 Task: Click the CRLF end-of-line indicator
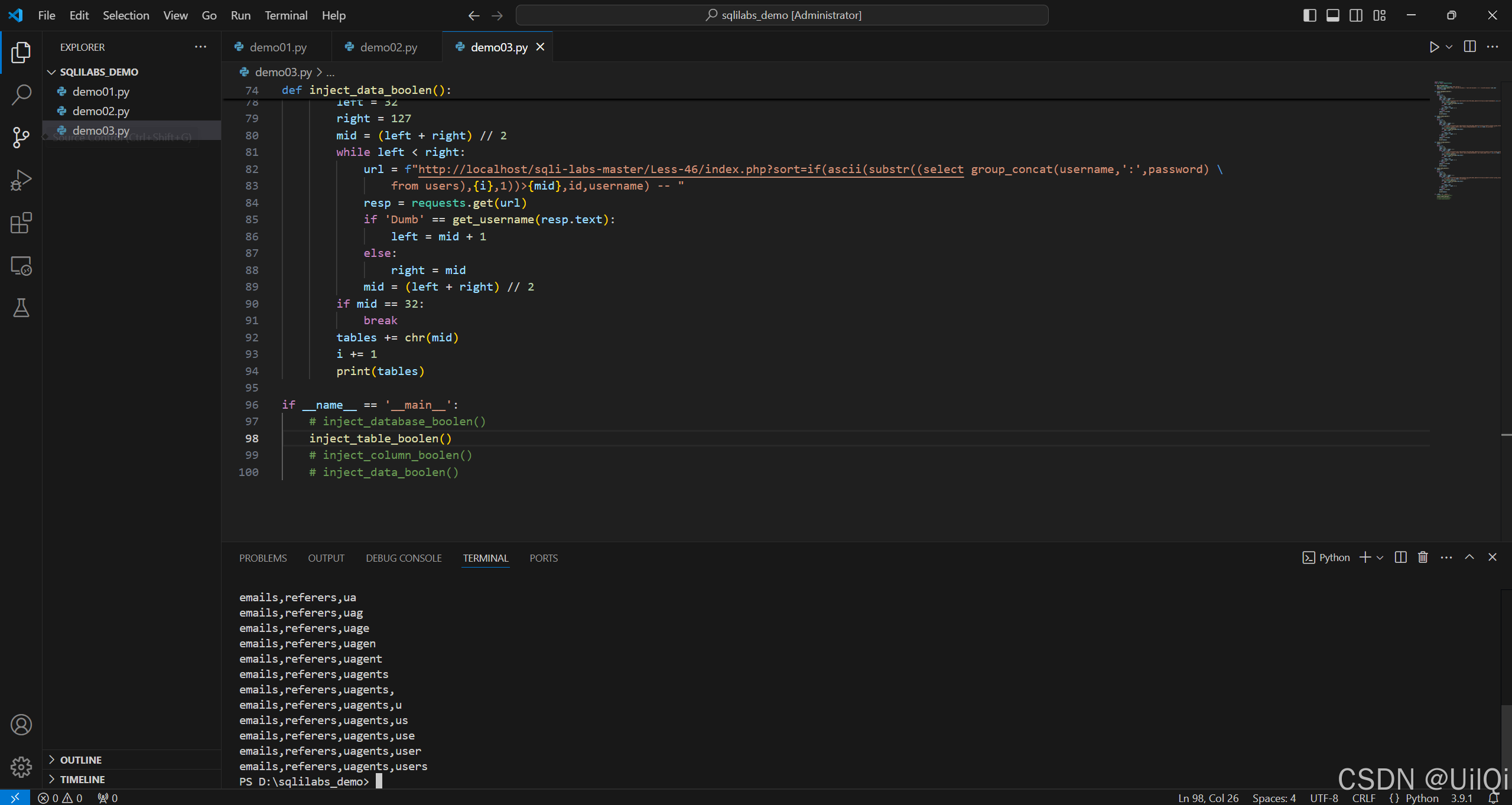click(x=1364, y=798)
